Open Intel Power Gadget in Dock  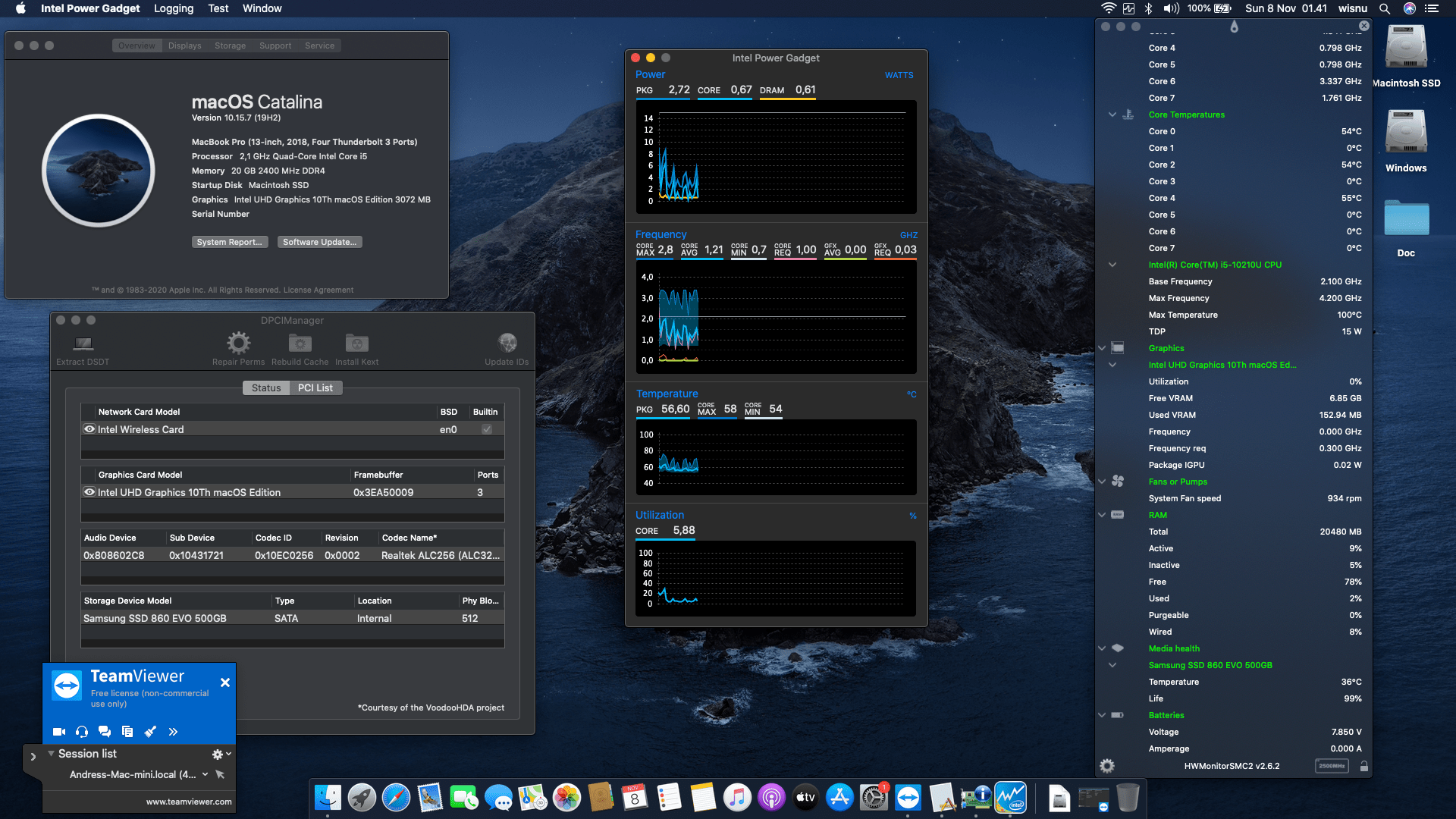point(1010,798)
